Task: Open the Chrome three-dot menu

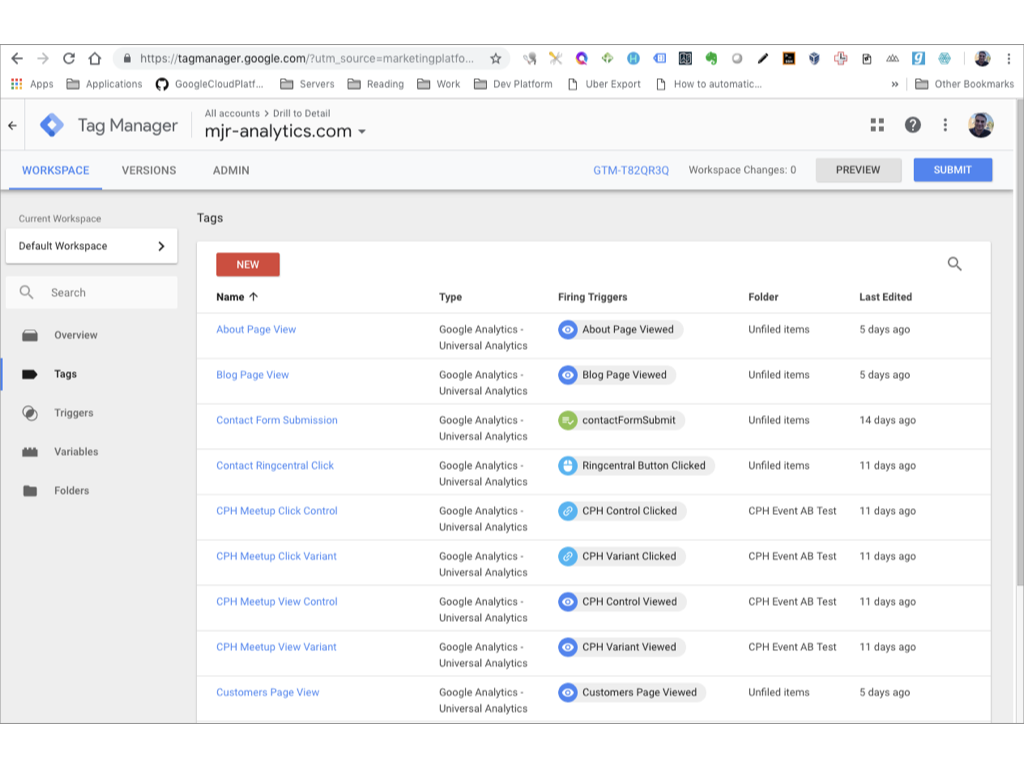Action: coord(1009,58)
